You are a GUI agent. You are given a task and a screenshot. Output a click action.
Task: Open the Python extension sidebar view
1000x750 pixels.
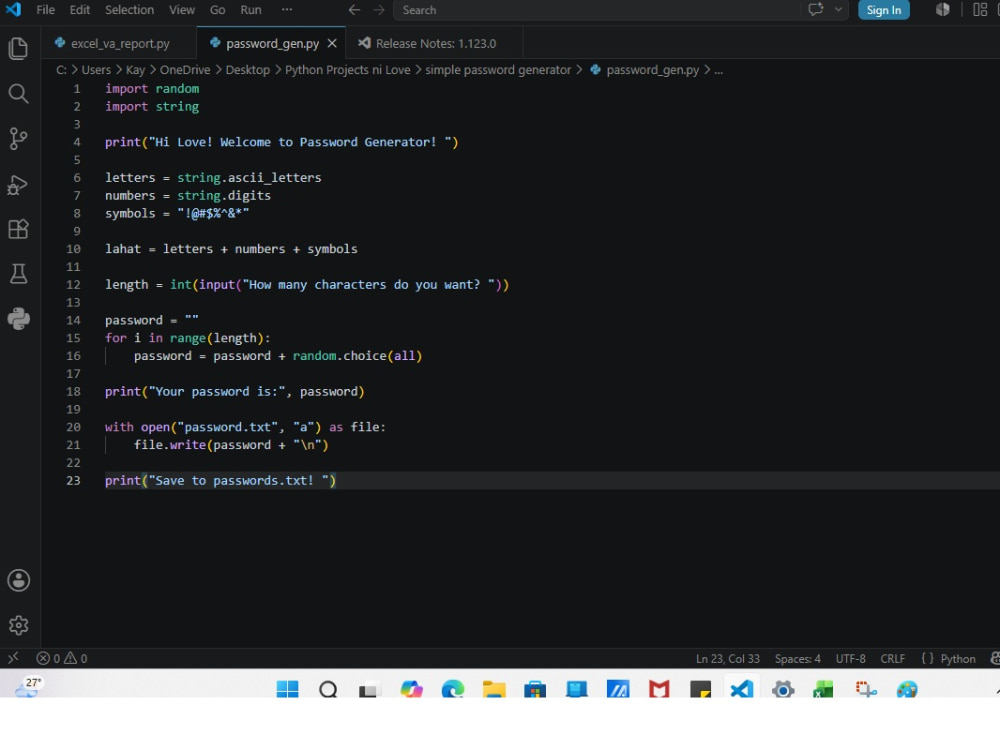point(18,318)
